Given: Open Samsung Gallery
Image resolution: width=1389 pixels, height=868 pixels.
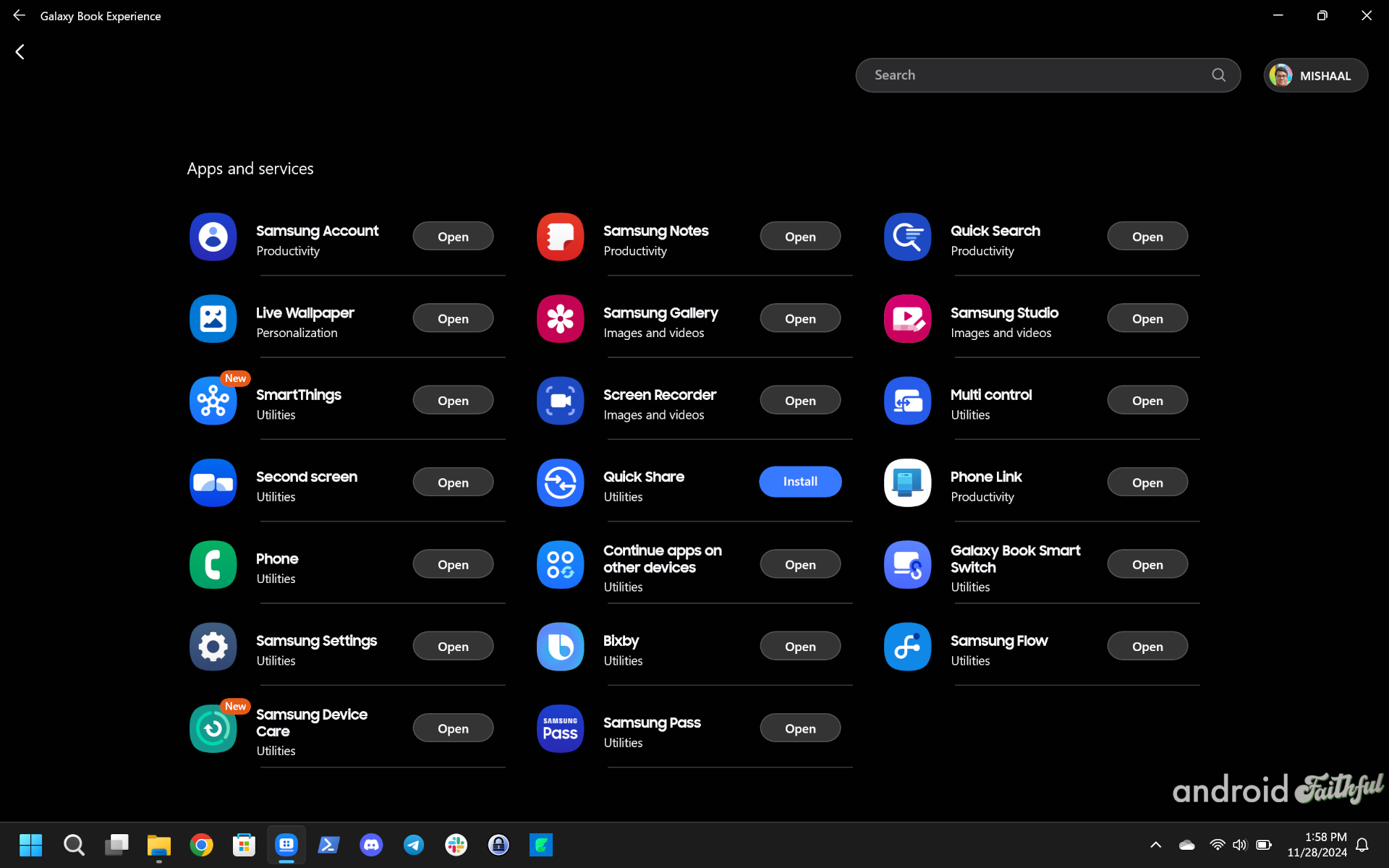Looking at the screenshot, I should click(800, 318).
